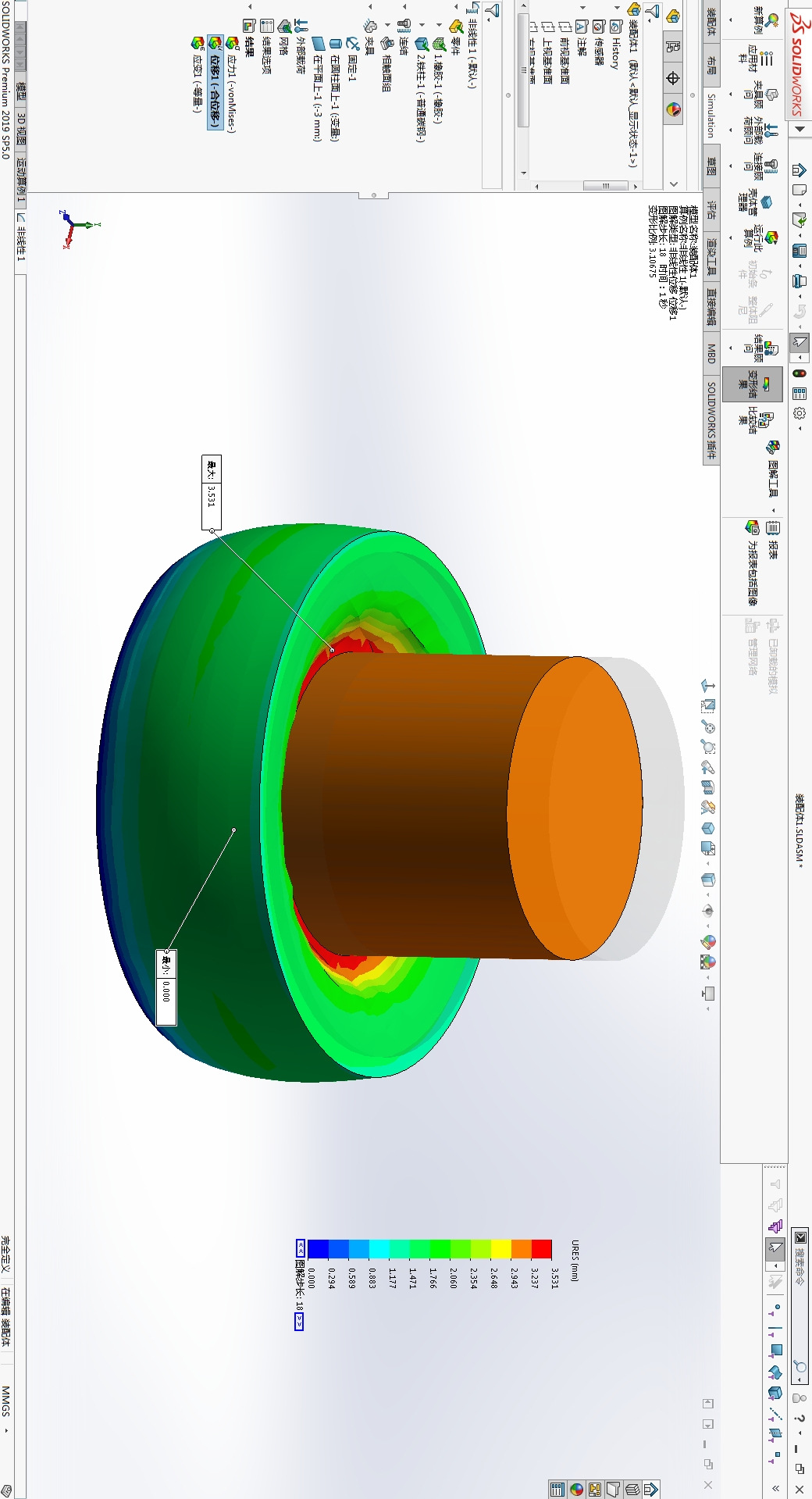This screenshot has height=1499, width=812.
Task: Collapse the 零件 tree node
Action: [x=456, y=6]
